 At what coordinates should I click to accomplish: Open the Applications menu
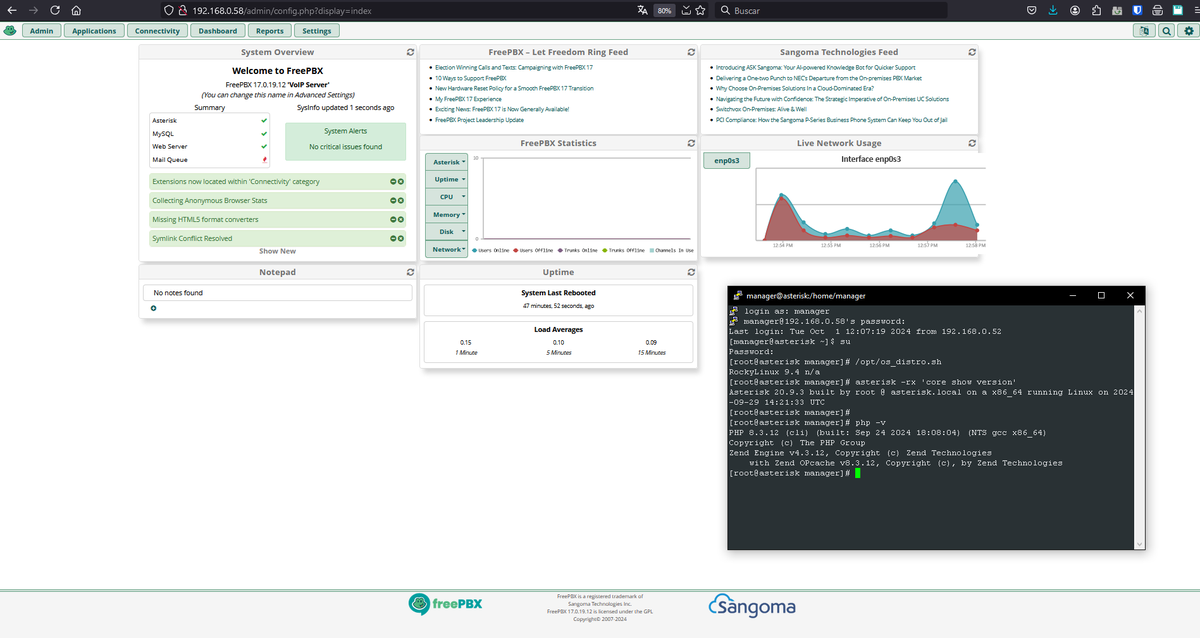pyautogui.click(x=95, y=31)
